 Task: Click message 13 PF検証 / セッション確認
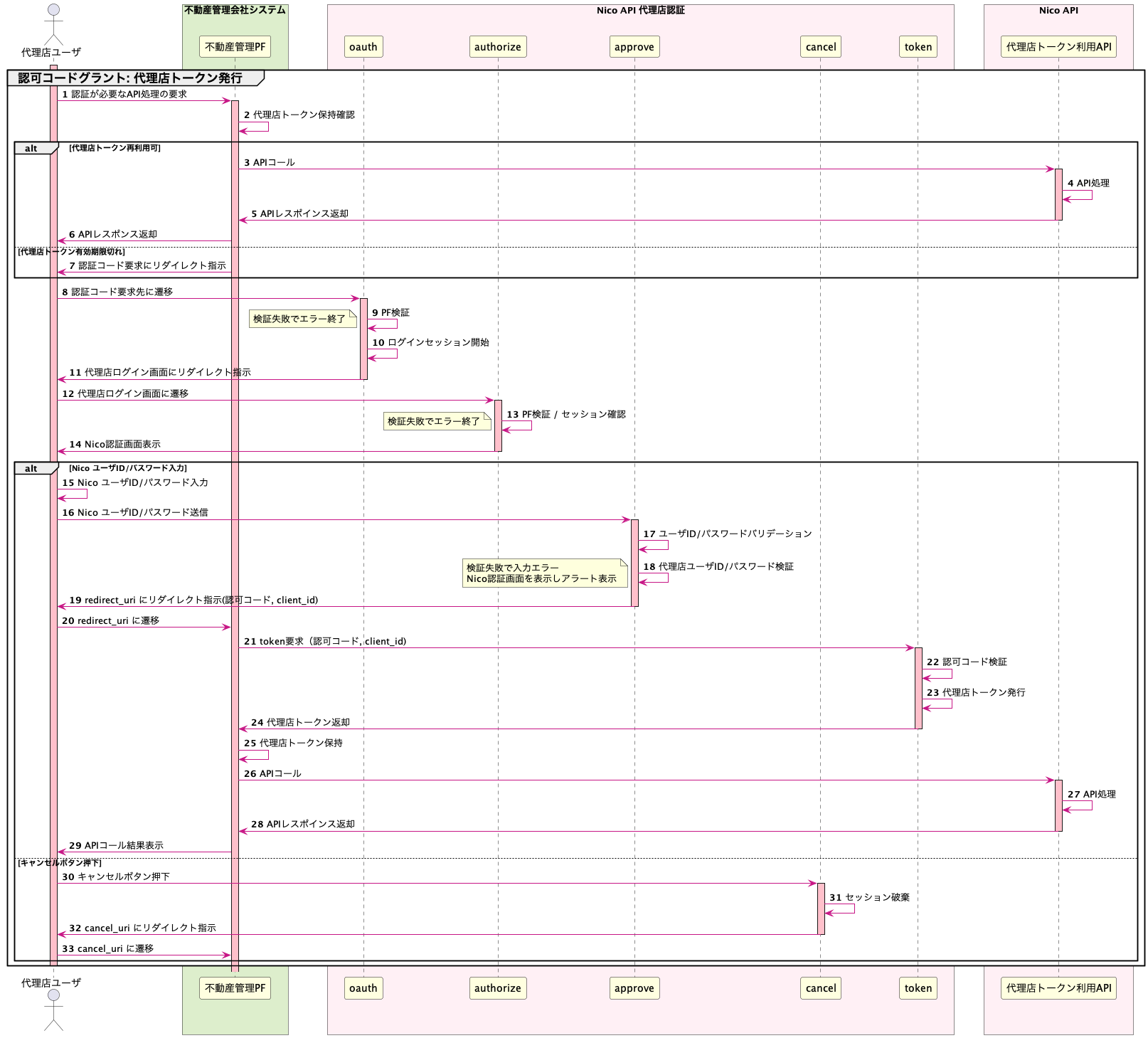point(566,414)
